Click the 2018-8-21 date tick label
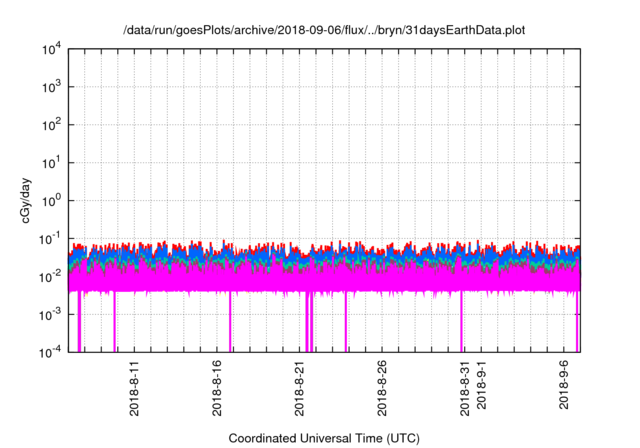The width and height of the screenshot is (640, 448). pyautogui.click(x=299, y=388)
